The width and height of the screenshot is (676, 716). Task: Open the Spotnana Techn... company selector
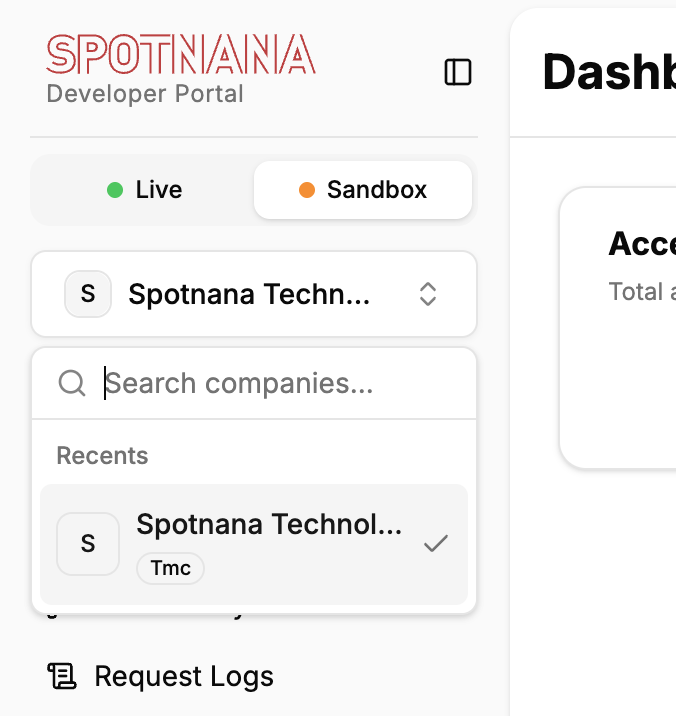point(254,294)
